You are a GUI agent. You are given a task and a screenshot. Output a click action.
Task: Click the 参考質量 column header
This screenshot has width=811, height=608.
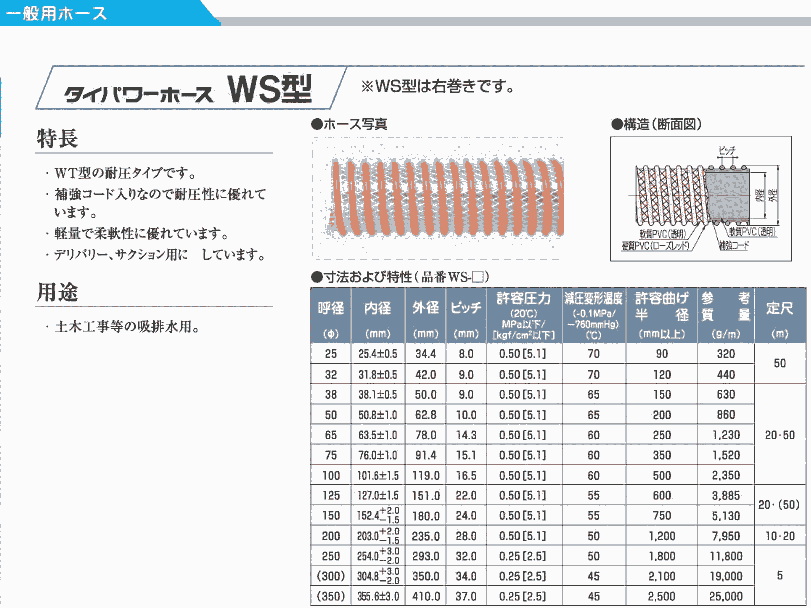pyautogui.click(x=726, y=315)
